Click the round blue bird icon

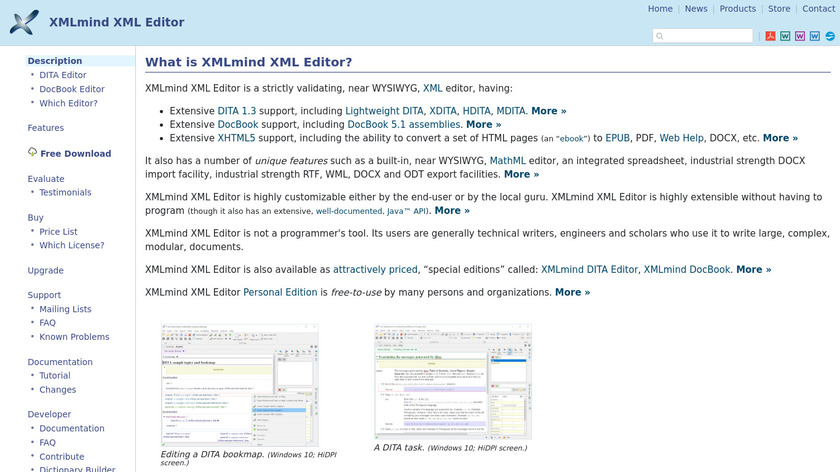830,36
